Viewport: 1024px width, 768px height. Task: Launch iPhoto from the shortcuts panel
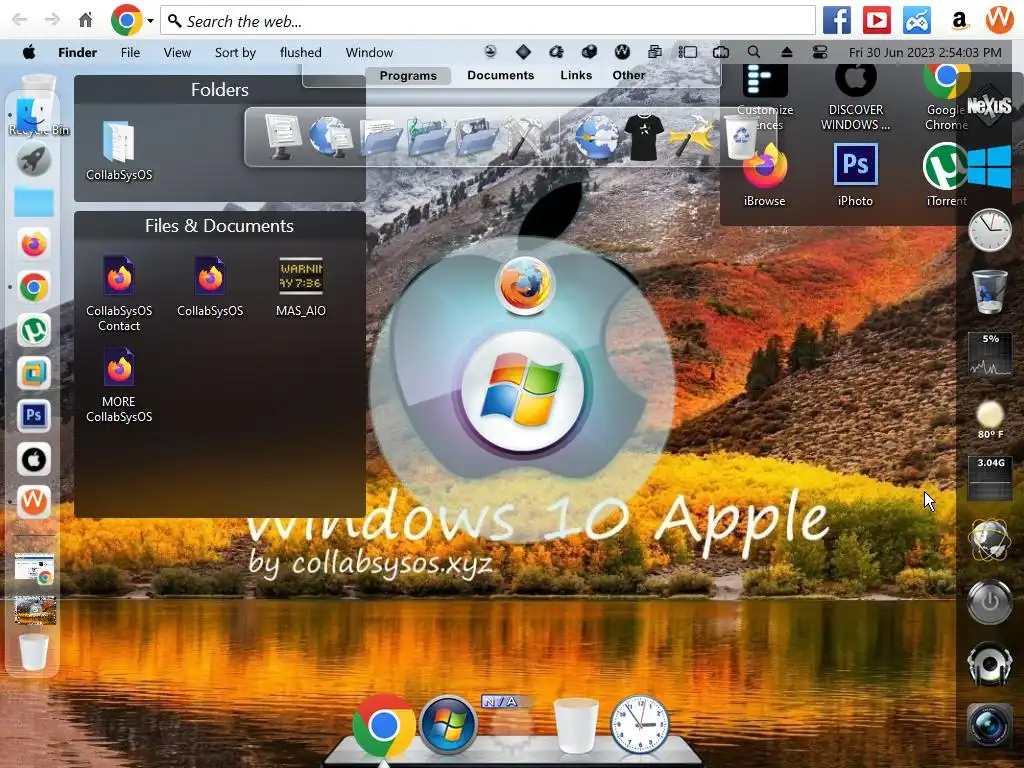(x=855, y=175)
